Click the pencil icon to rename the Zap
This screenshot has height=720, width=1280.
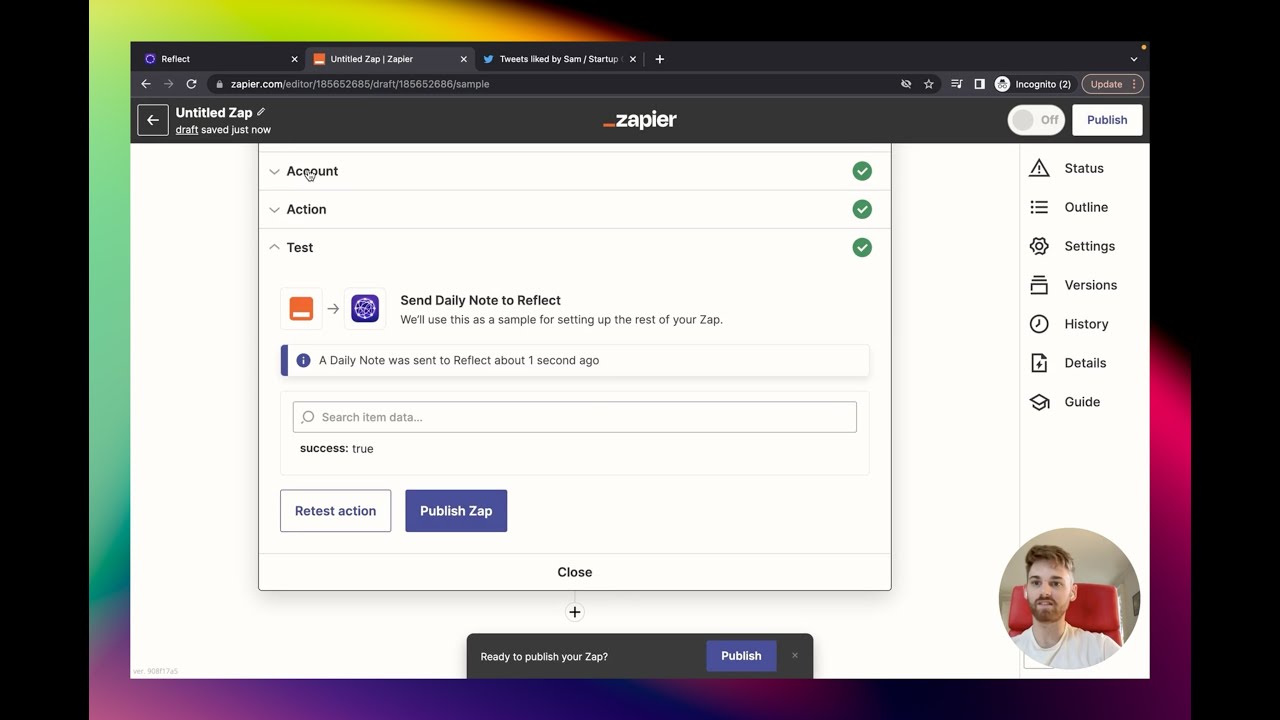(261, 112)
